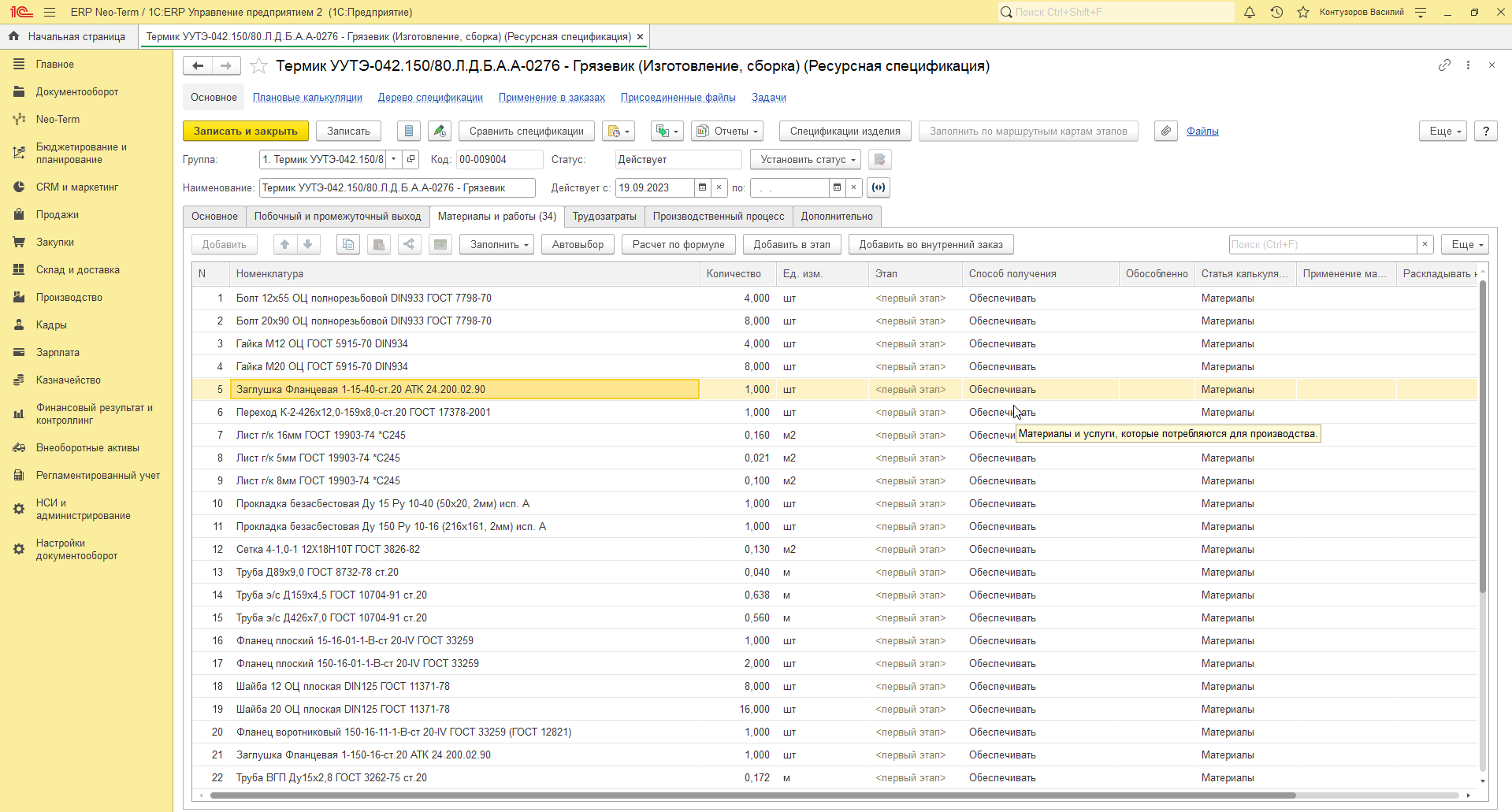Open the history clock icon
This screenshot has height=812, width=1512.
coord(1276,12)
